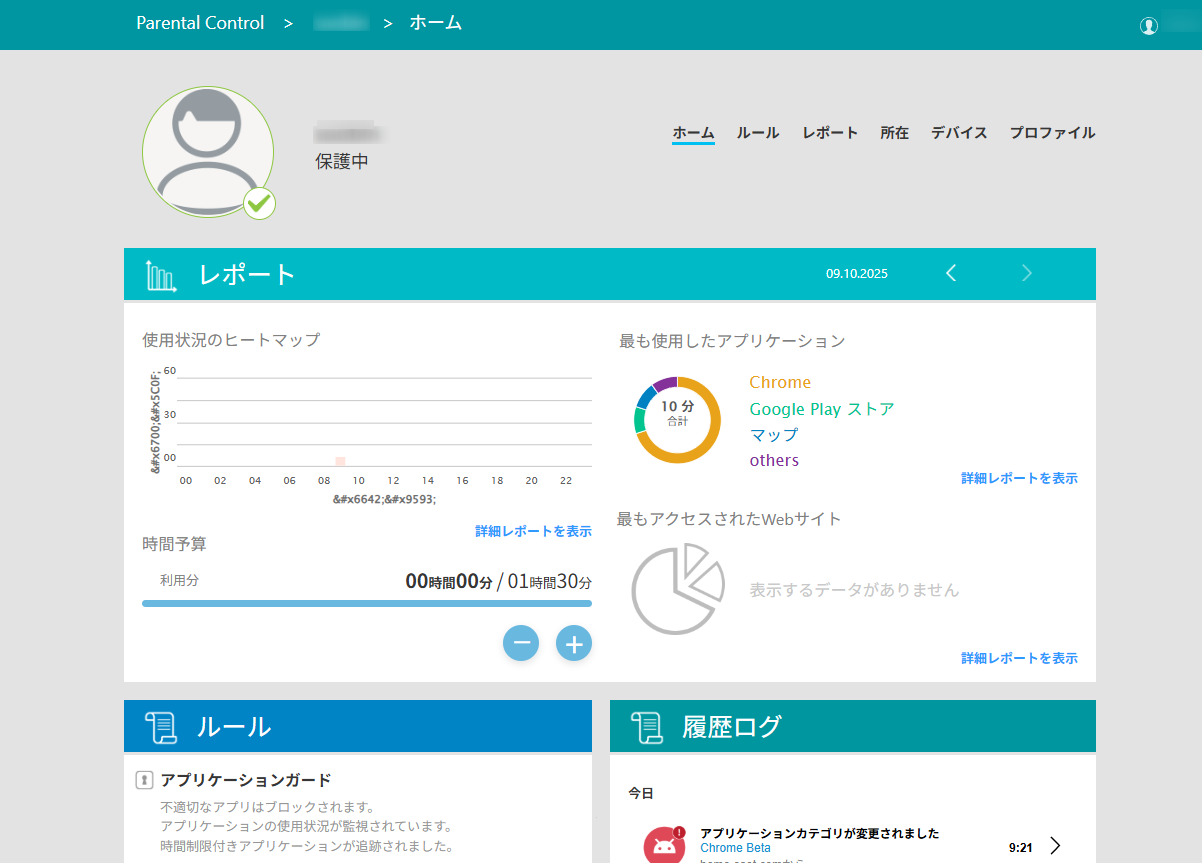Image resolution: width=1202 pixels, height=863 pixels.
Task: Go to previous report date
Action: [951, 273]
